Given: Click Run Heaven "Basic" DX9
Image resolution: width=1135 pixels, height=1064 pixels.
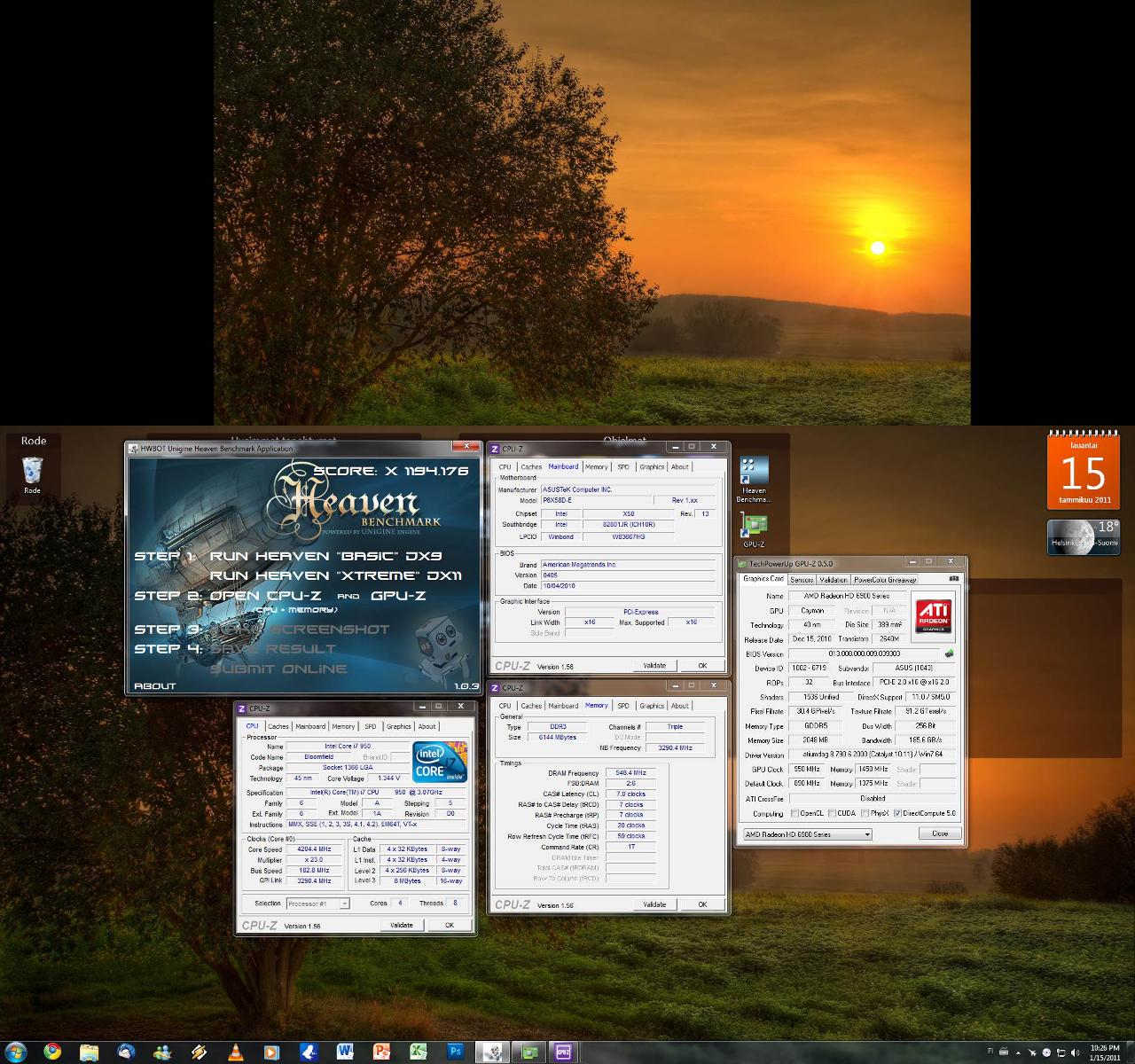Looking at the screenshot, I should [325, 556].
